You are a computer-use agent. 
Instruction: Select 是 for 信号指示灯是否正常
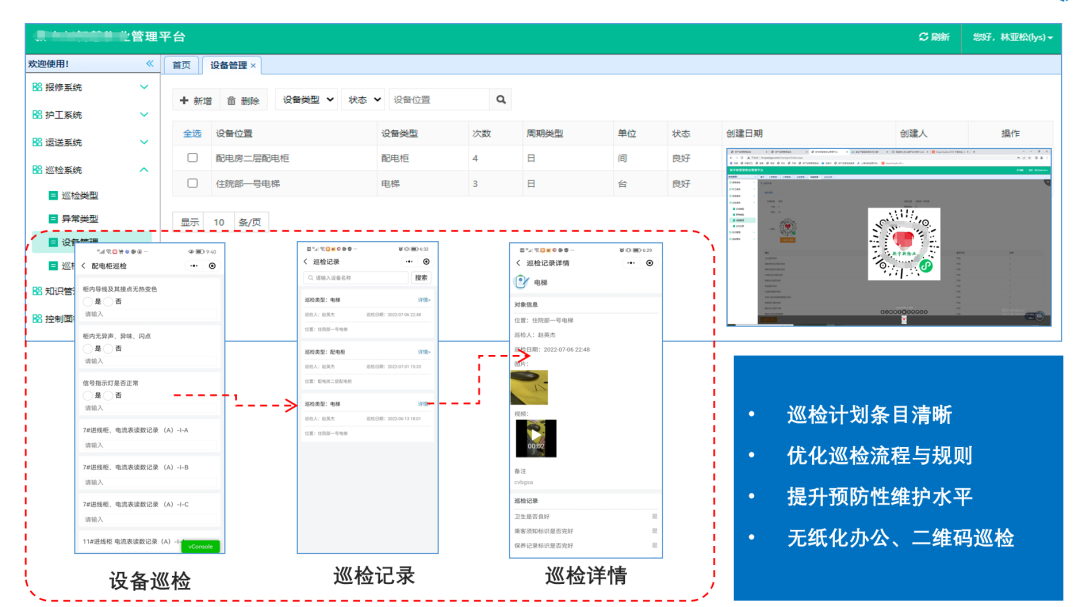[87, 395]
